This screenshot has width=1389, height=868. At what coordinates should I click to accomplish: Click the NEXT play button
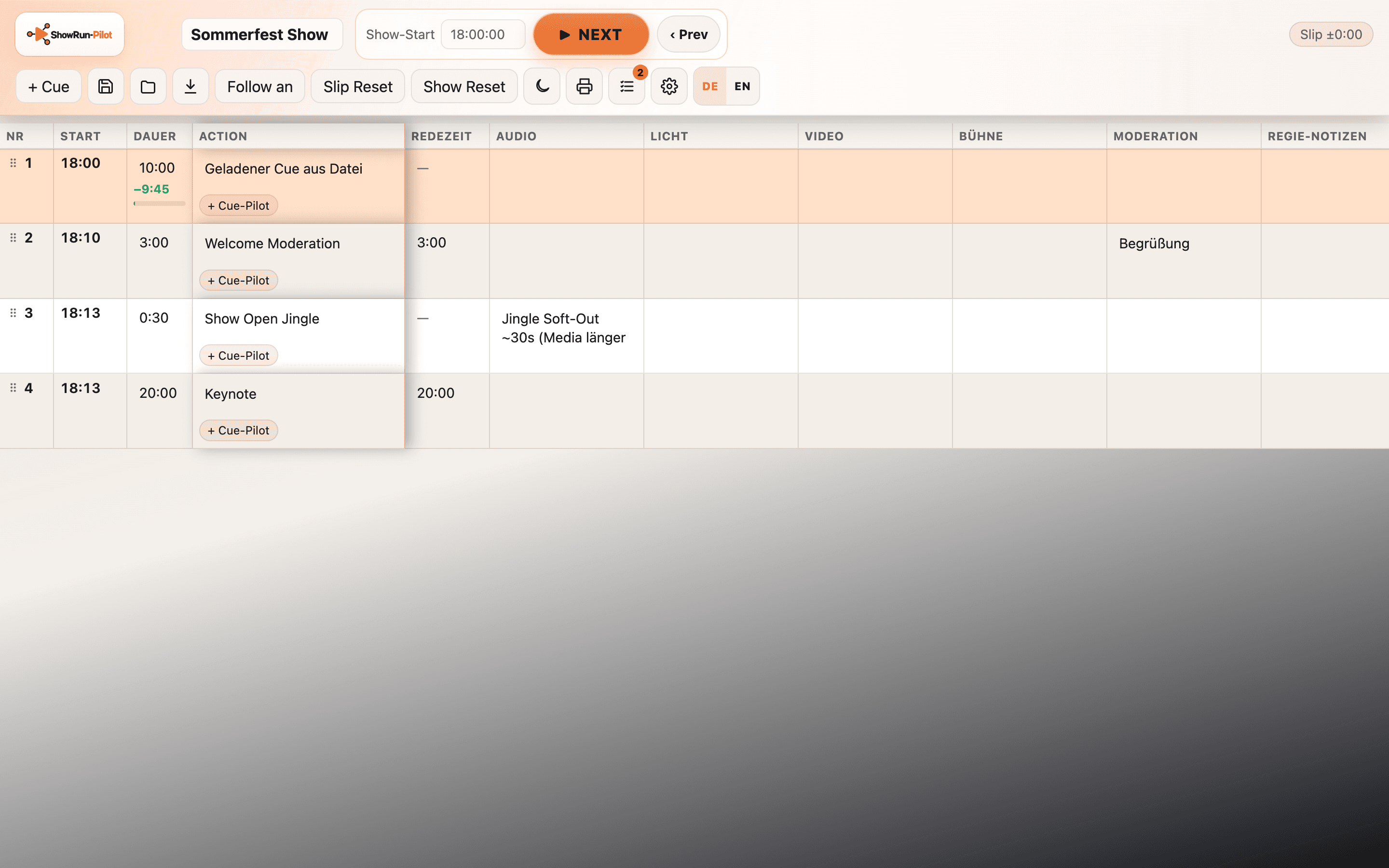pos(591,34)
